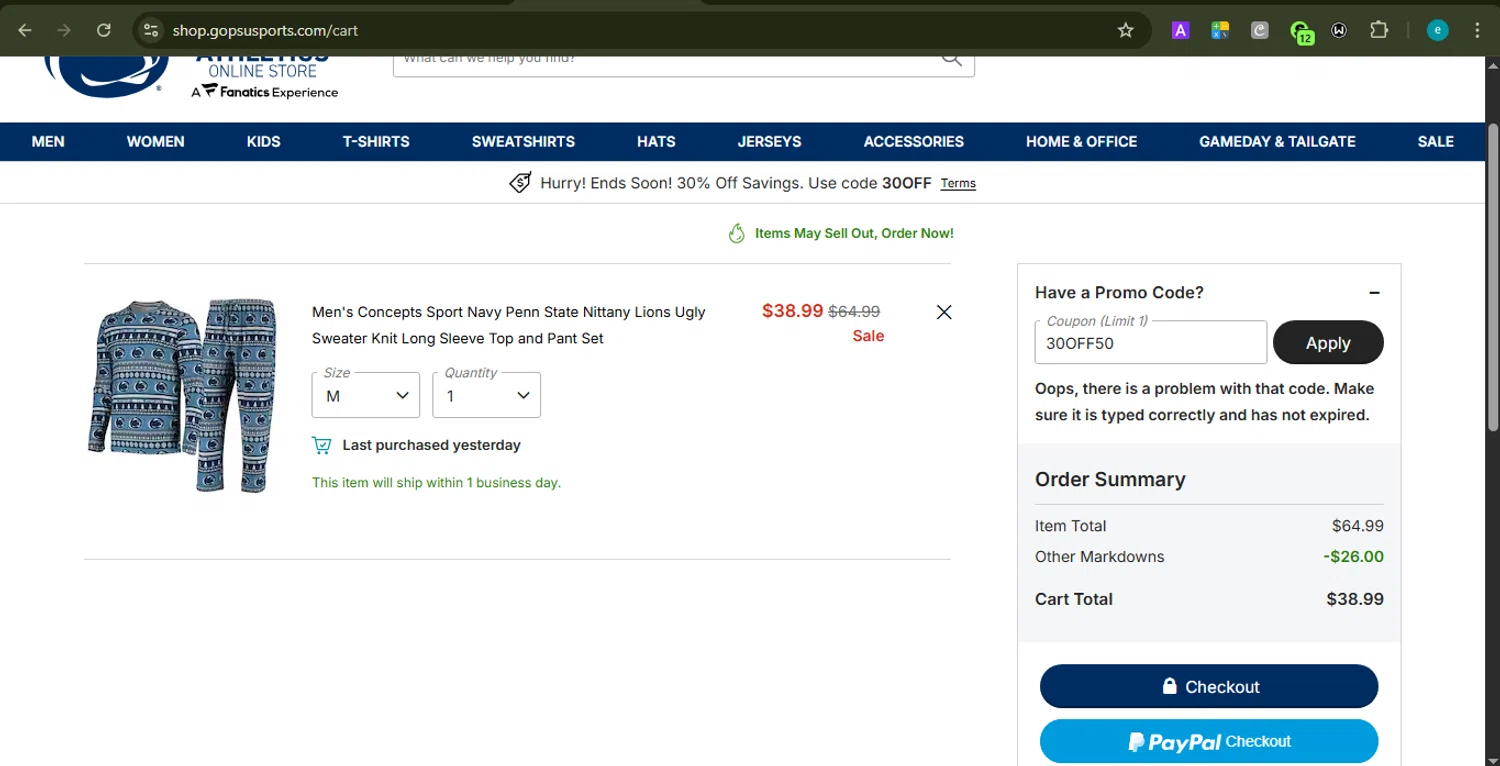Apply the promo code

pyautogui.click(x=1328, y=343)
